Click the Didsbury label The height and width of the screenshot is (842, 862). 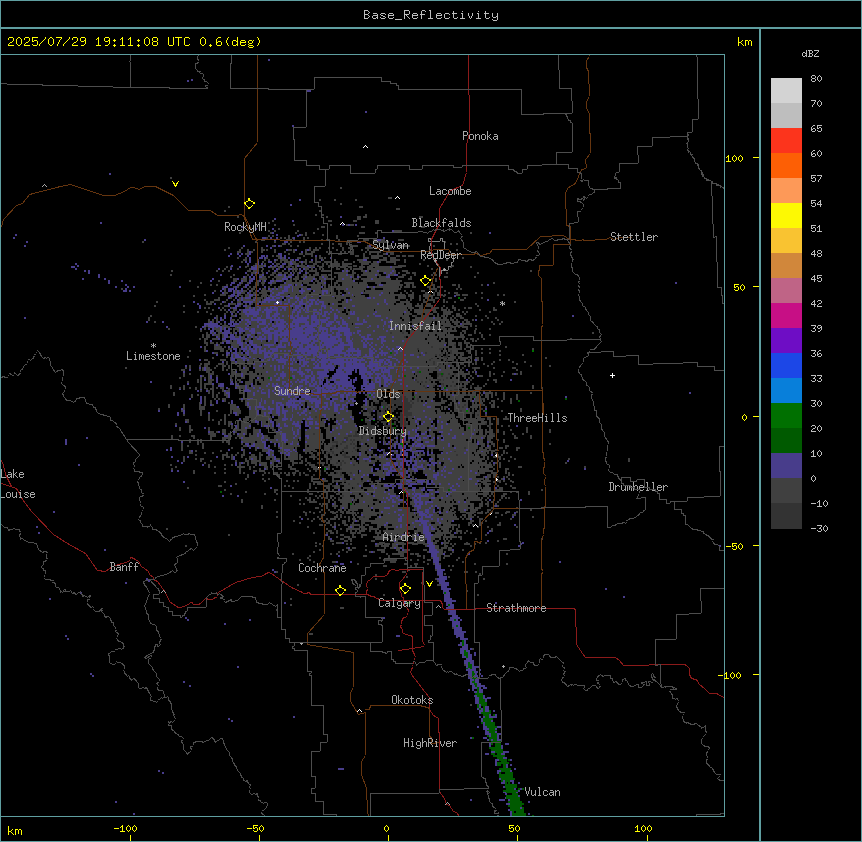click(x=383, y=431)
